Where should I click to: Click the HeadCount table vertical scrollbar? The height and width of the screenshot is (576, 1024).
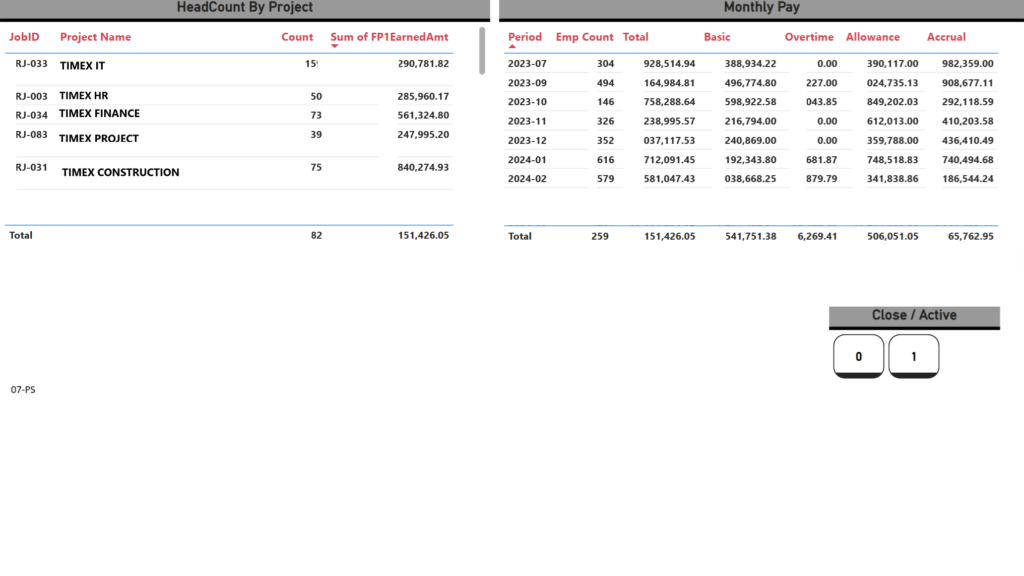(x=482, y=51)
